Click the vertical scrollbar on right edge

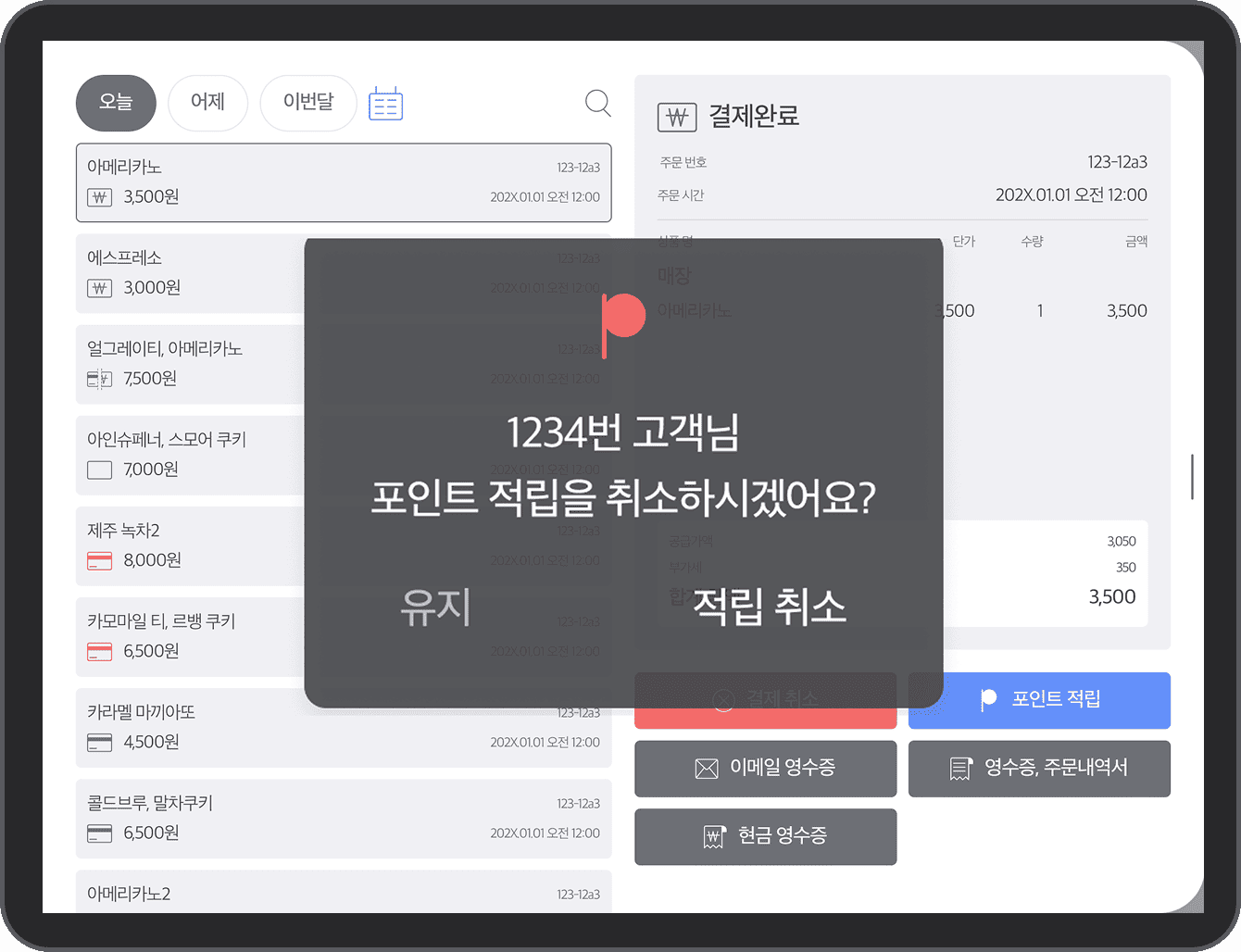[x=1192, y=477]
